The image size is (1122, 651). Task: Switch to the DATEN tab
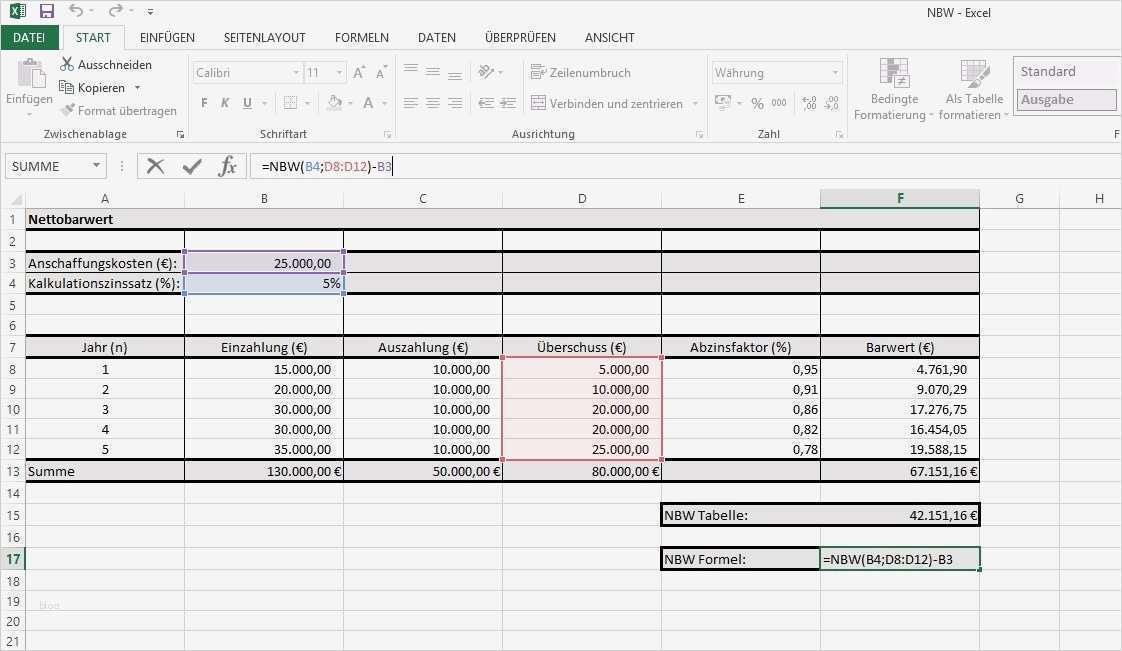click(x=436, y=37)
